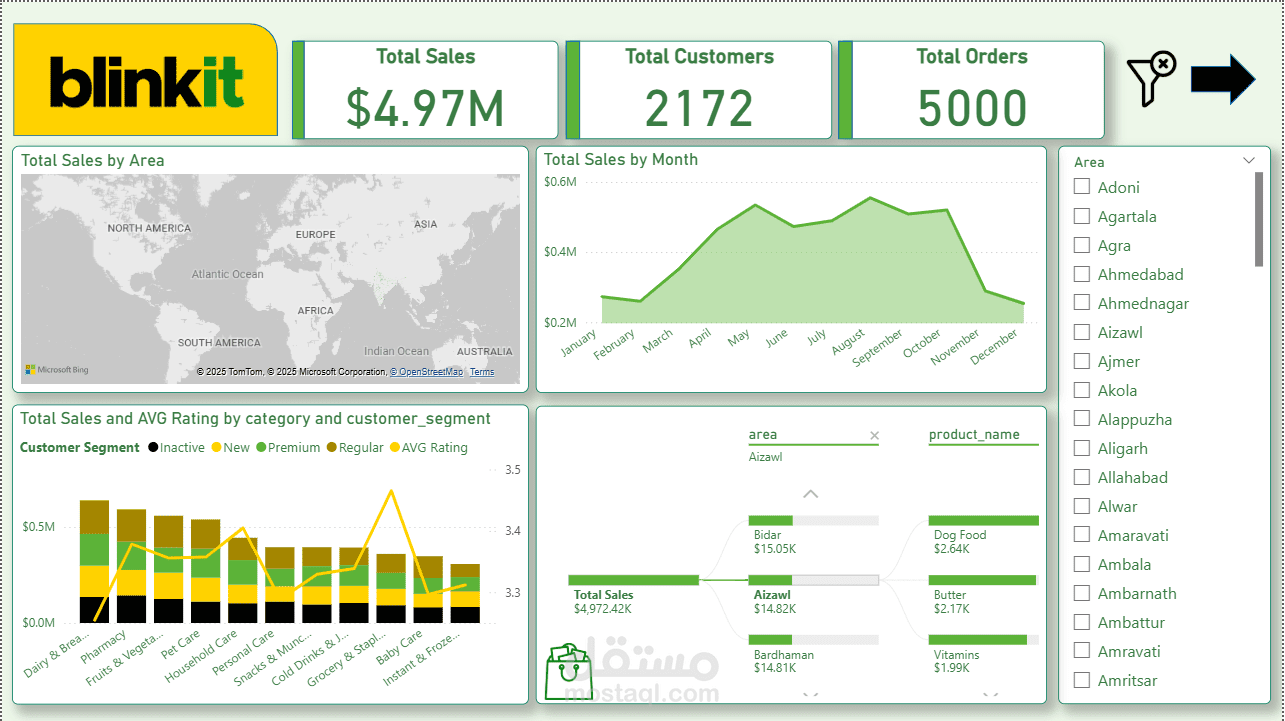Click the Pharmacy stacked bar
This screenshot has width=1285, height=721.
click(131, 566)
